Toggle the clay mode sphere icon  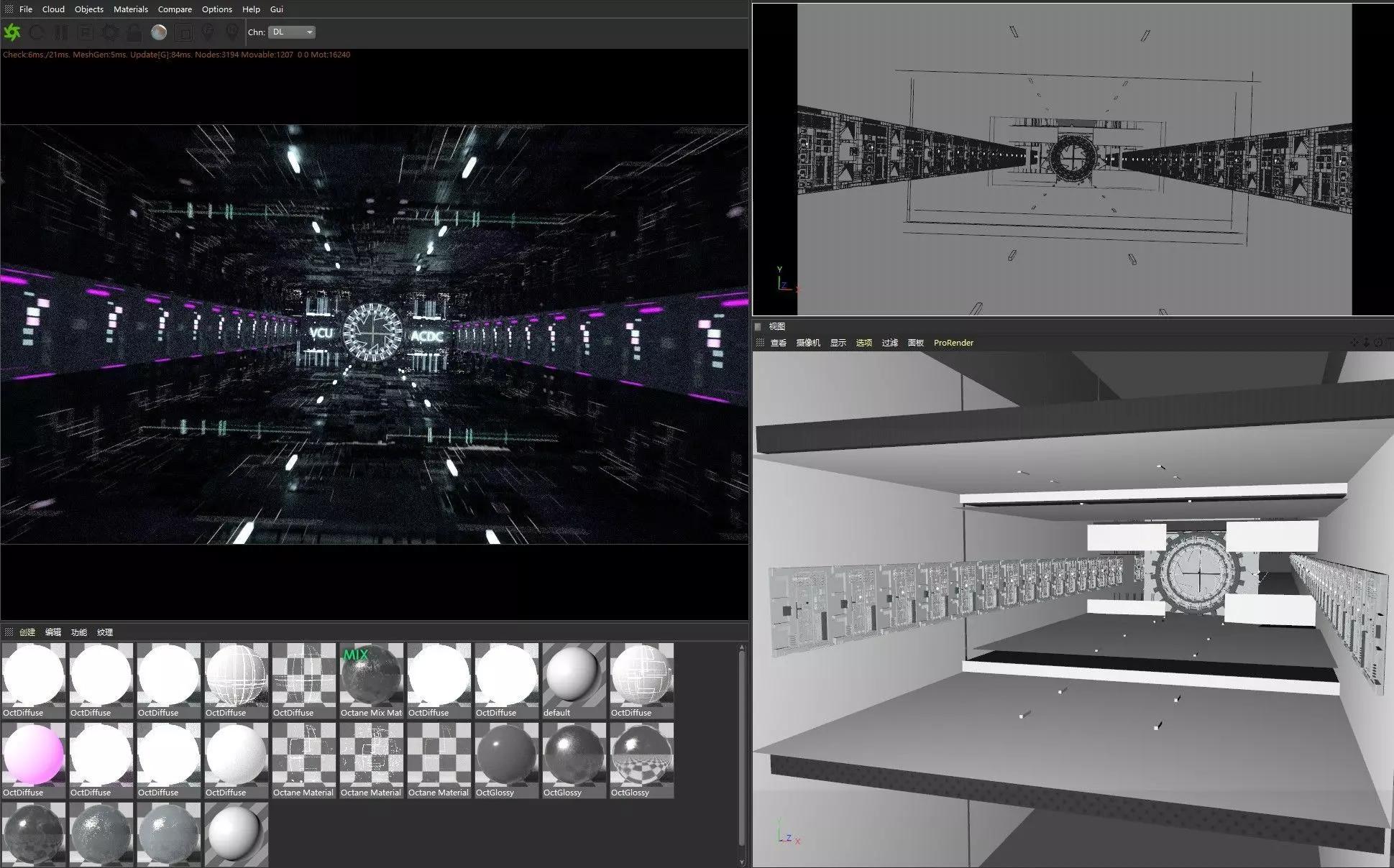[159, 32]
